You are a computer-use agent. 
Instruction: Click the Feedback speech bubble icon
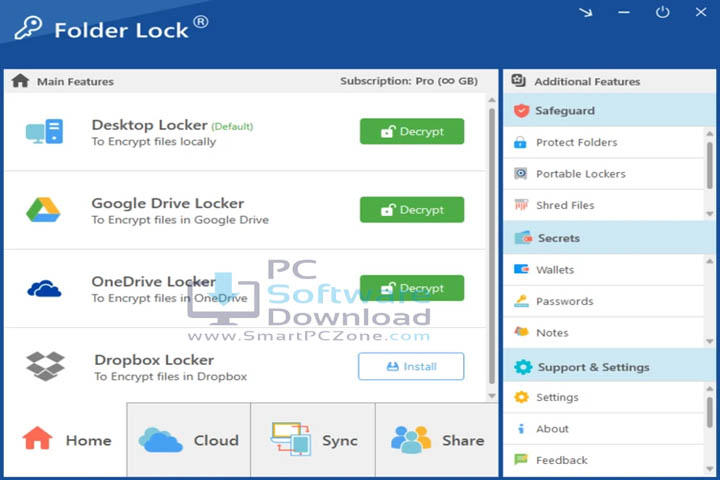(521, 459)
